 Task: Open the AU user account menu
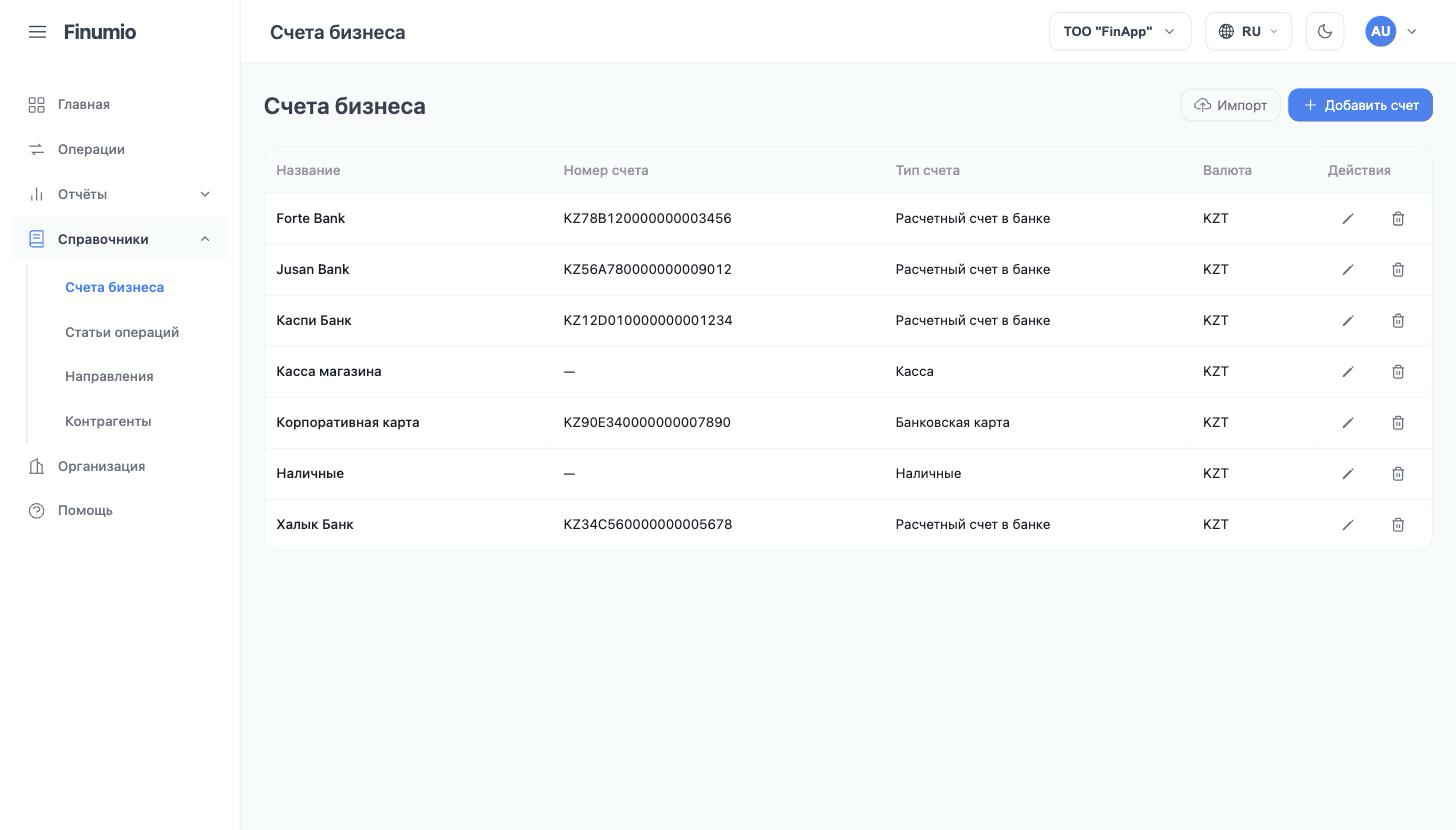coord(1392,32)
